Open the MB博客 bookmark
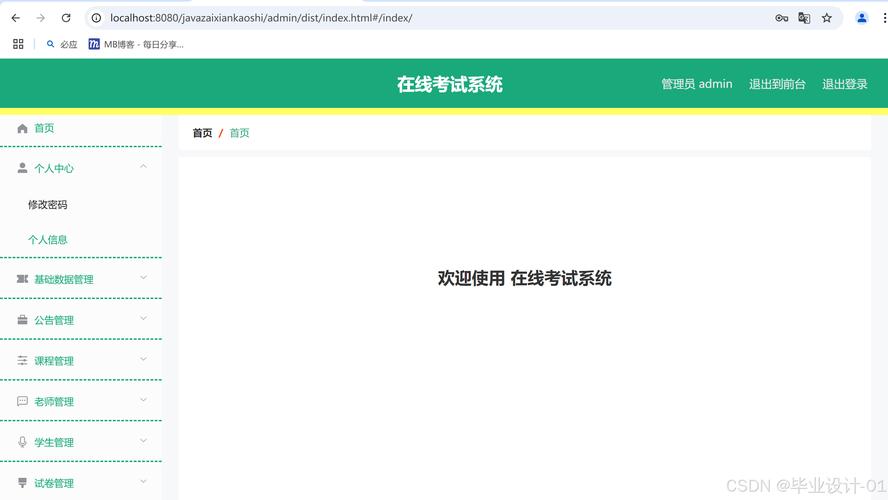The width and height of the screenshot is (888, 500). tap(136, 44)
